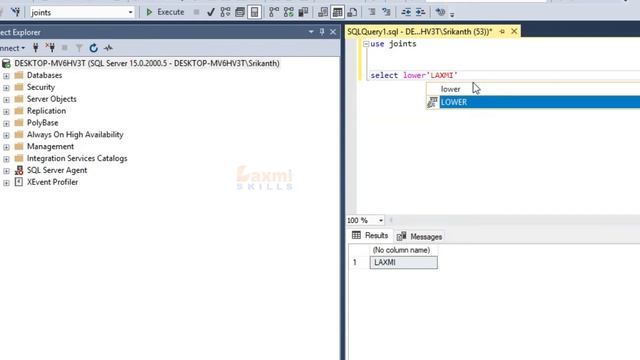The height and width of the screenshot is (360, 640).
Task: Click the XEvent Profiler icon
Action: click(19, 182)
